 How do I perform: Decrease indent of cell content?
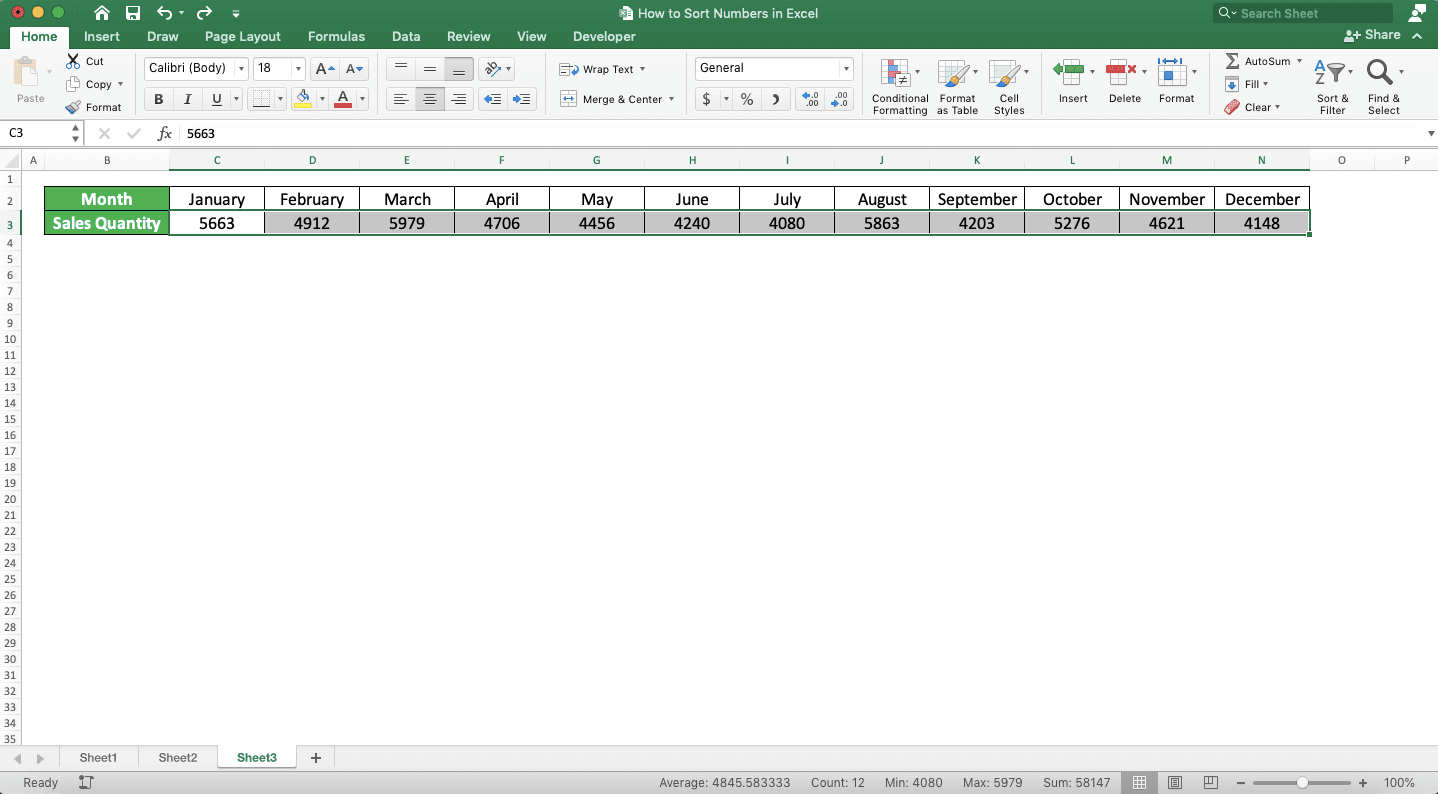[492, 99]
